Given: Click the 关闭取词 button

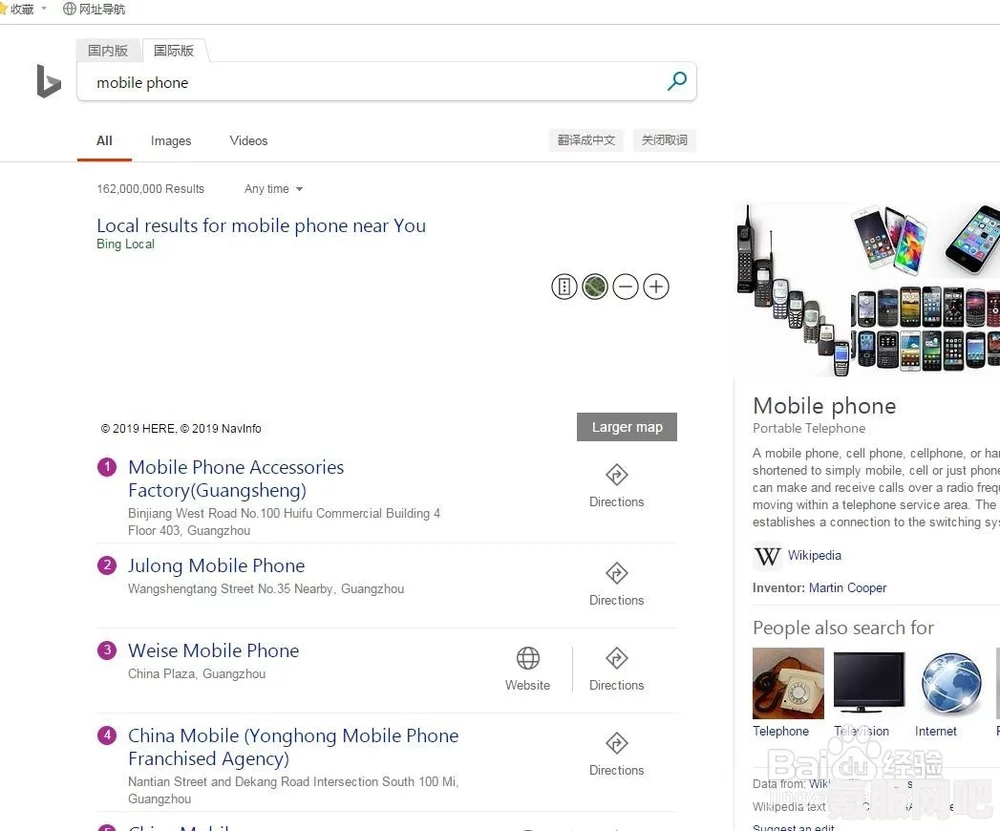Looking at the screenshot, I should click(x=665, y=140).
